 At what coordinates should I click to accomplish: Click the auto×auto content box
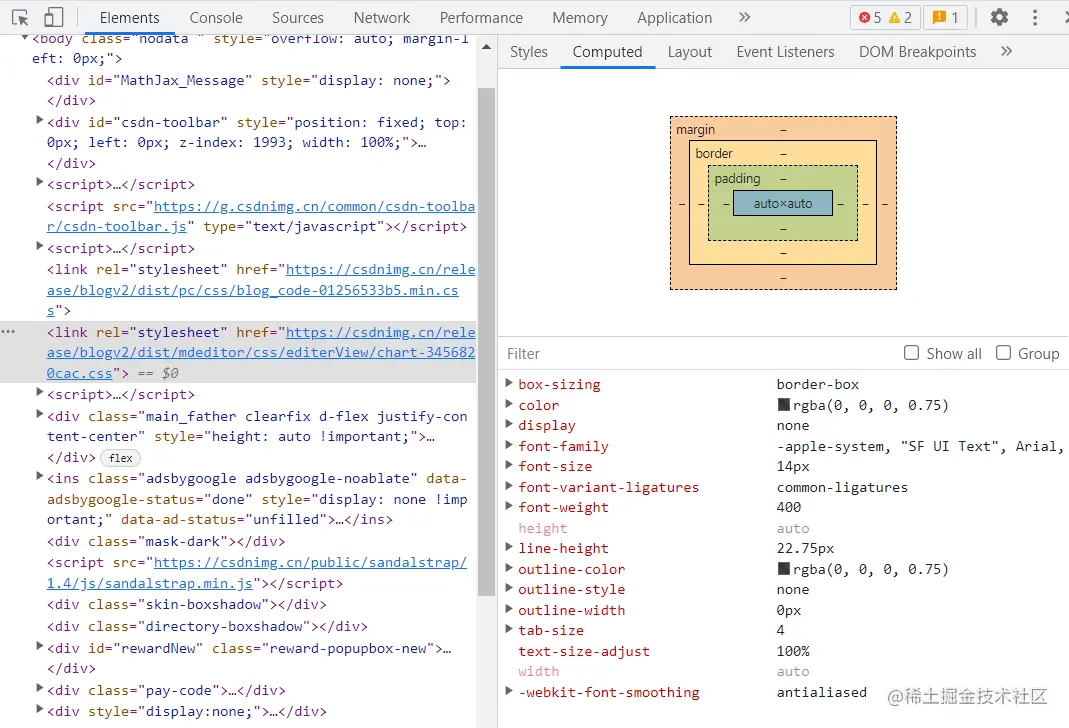click(x=783, y=203)
